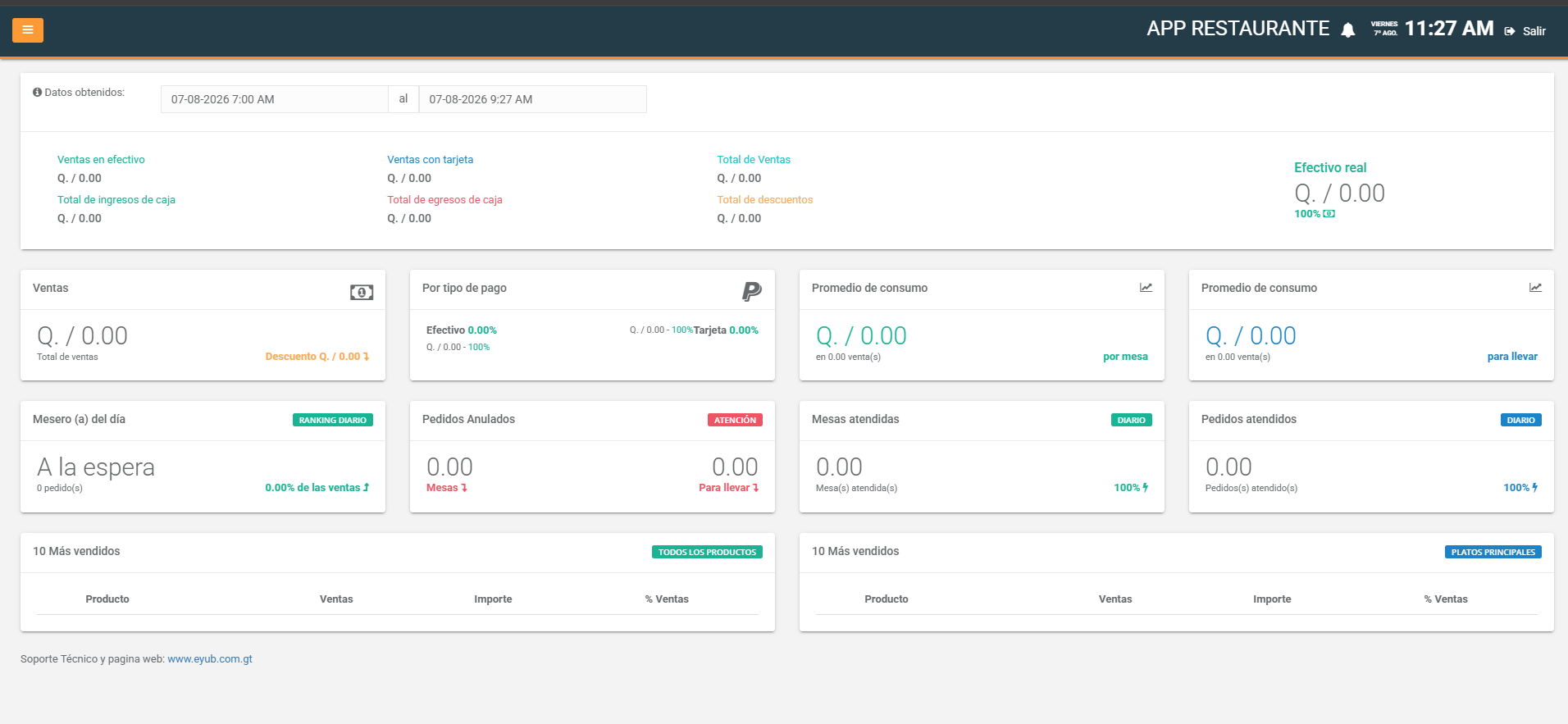Click 'Total de Ventas' label
Screen dimensions: 1568x724
click(754, 160)
